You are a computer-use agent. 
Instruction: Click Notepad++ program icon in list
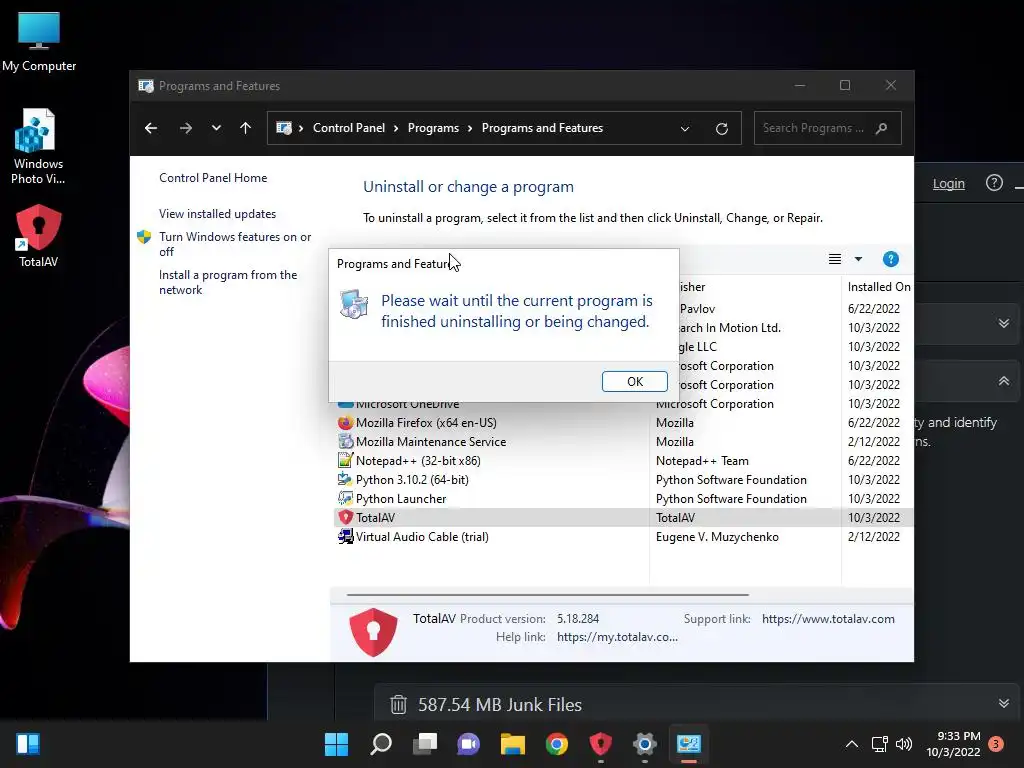pyautogui.click(x=345, y=460)
